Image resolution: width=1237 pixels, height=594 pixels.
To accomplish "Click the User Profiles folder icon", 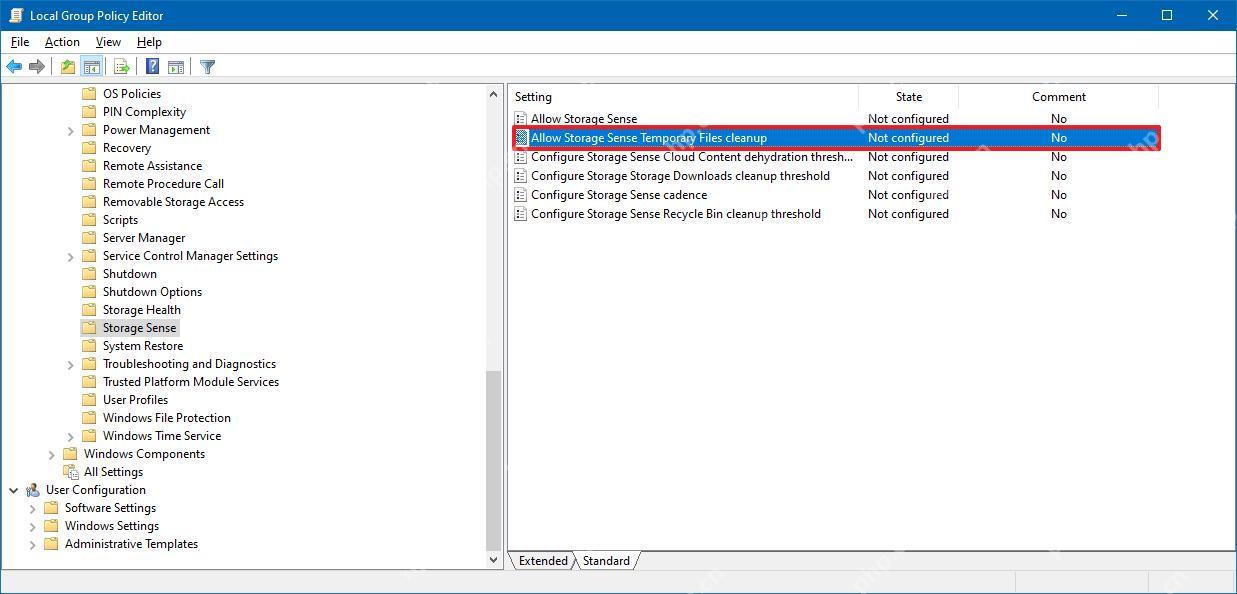I will 89,400.
